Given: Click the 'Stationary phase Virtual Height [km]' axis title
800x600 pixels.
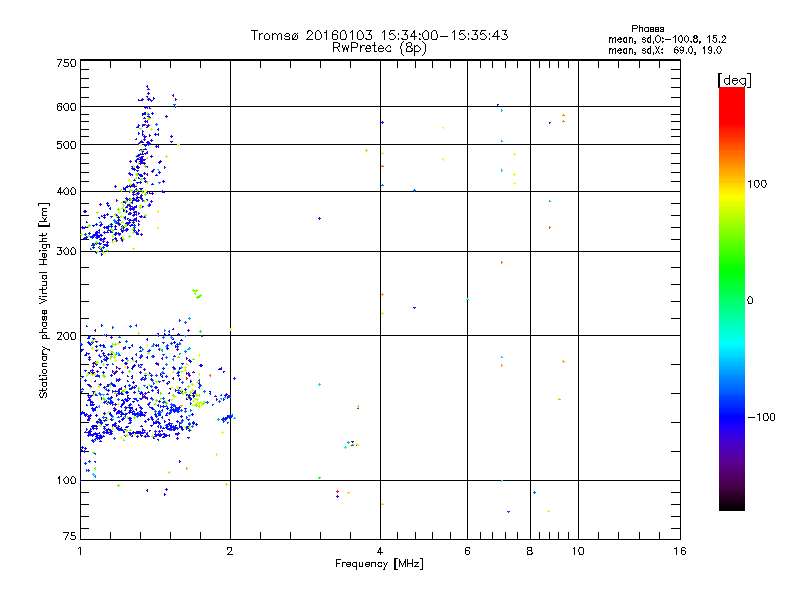Looking at the screenshot, I should pyautogui.click(x=43, y=300).
